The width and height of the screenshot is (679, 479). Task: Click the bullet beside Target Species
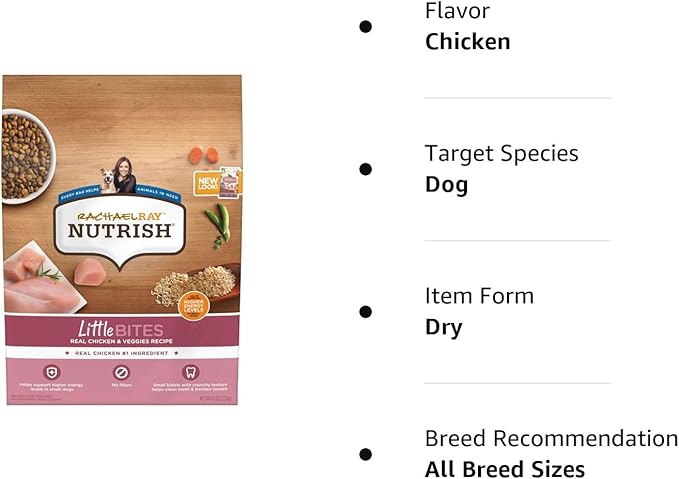pos(366,169)
